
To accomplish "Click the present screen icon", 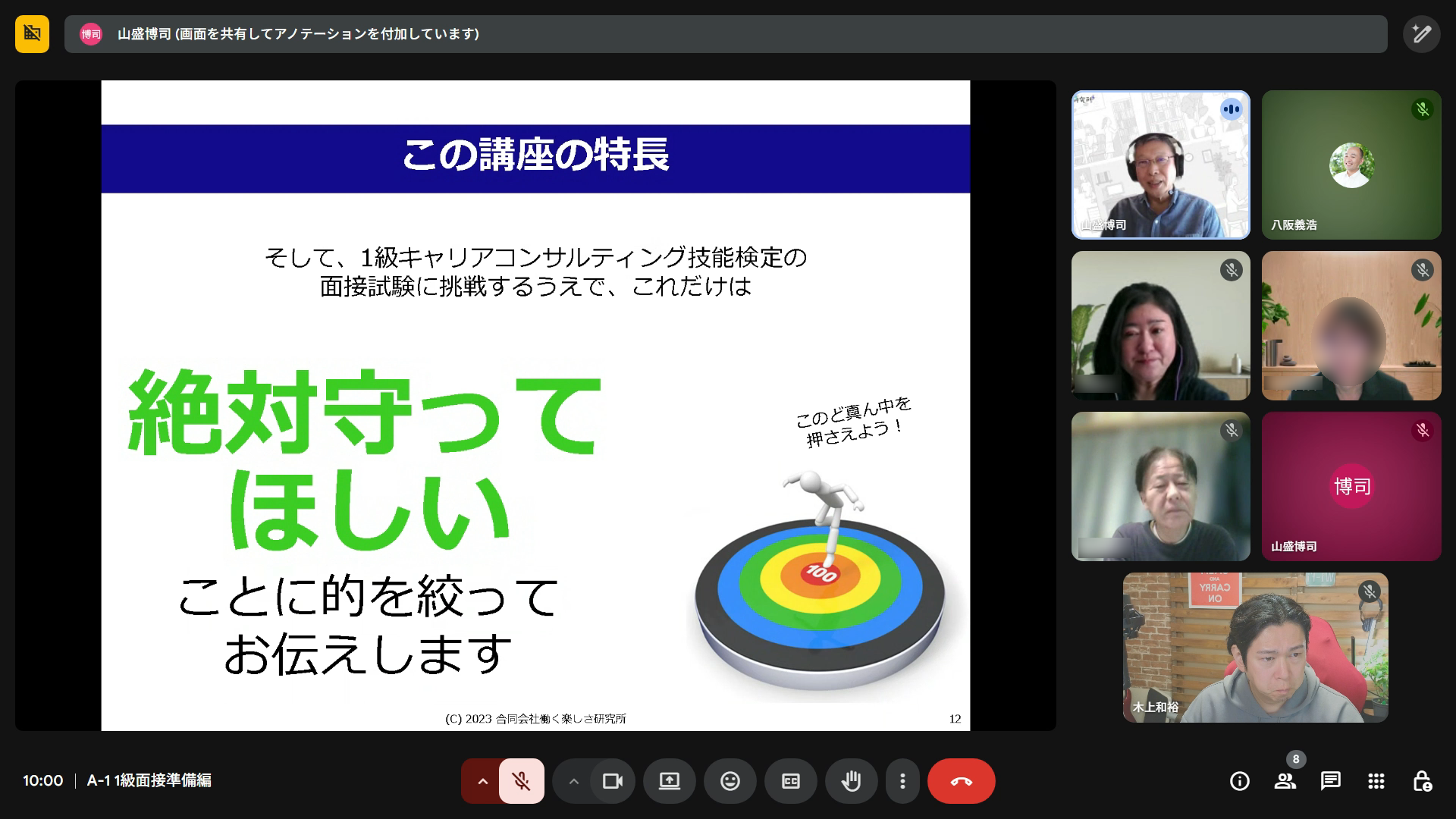I will tap(669, 781).
